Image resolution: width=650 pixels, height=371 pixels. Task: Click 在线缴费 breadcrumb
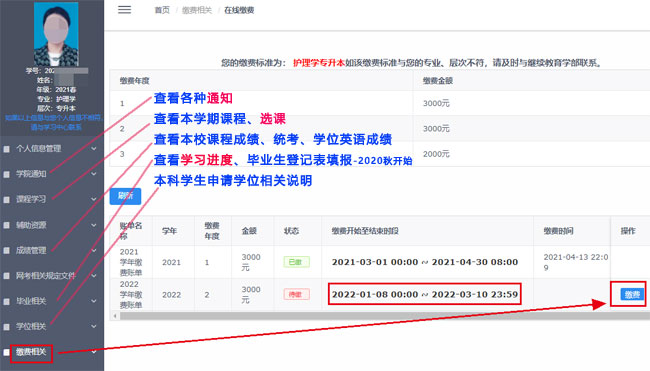[239, 10]
